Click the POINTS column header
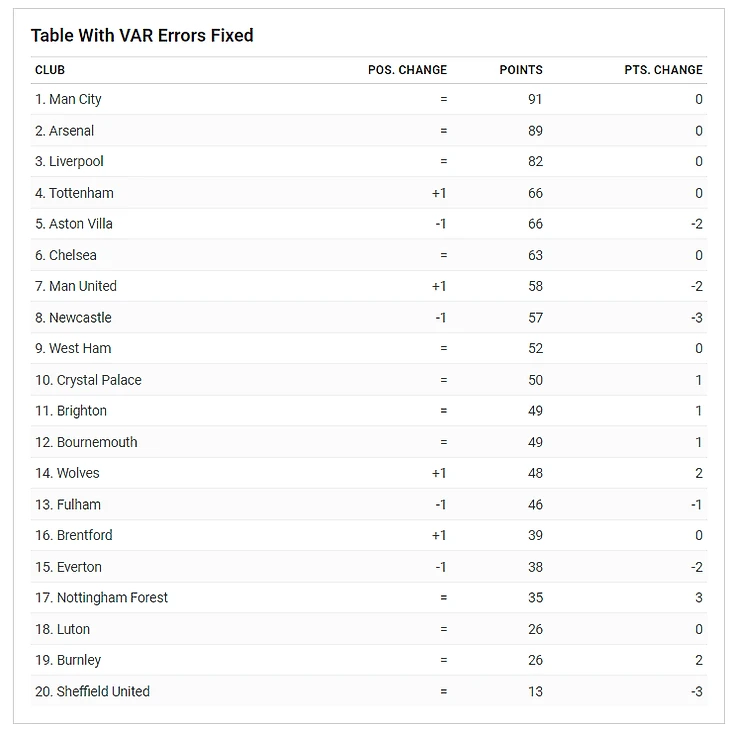Image resolution: width=730 pixels, height=733 pixels. (521, 70)
